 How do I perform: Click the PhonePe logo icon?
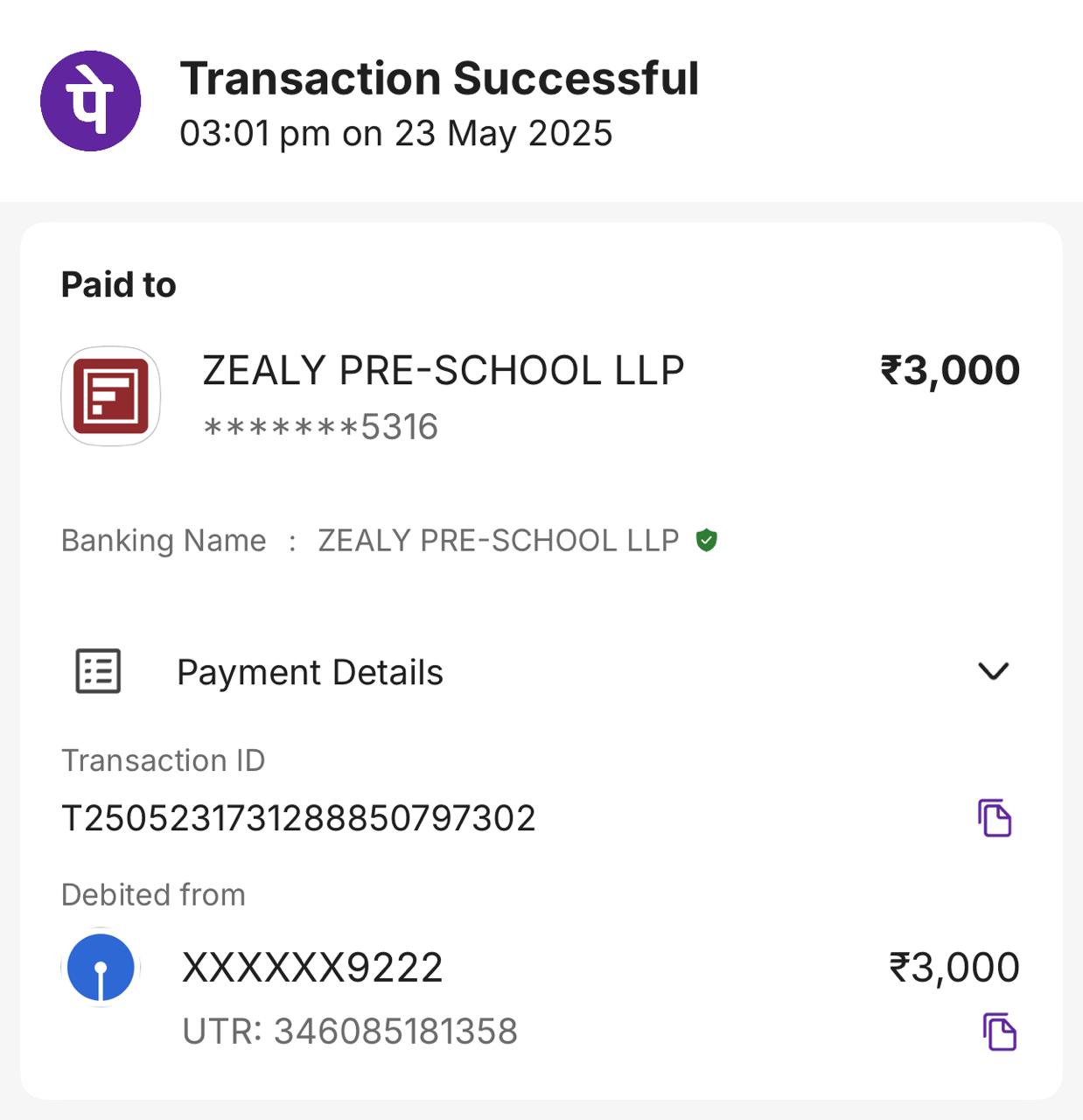pyautogui.click(x=90, y=101)
